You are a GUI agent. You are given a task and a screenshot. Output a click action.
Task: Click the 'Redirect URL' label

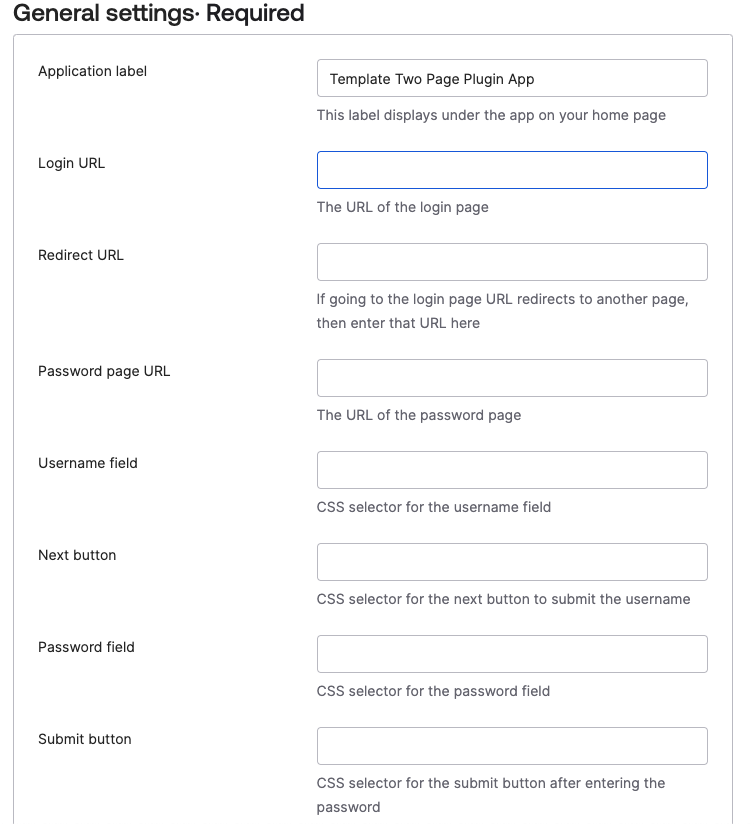[x=80, y=255]
